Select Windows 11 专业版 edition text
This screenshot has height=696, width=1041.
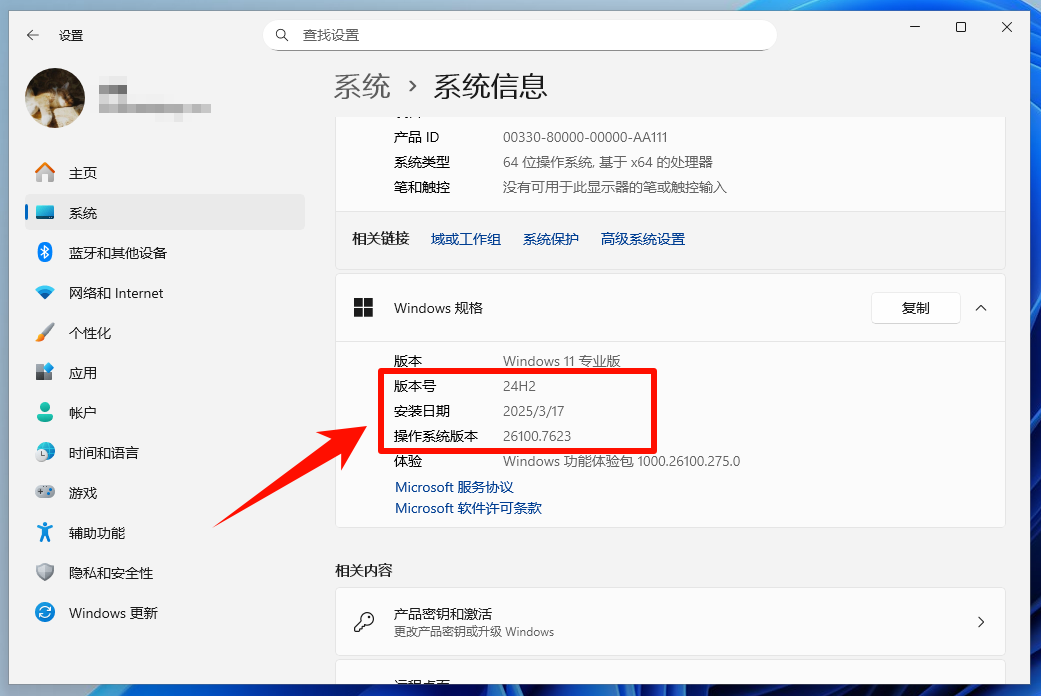562,361
